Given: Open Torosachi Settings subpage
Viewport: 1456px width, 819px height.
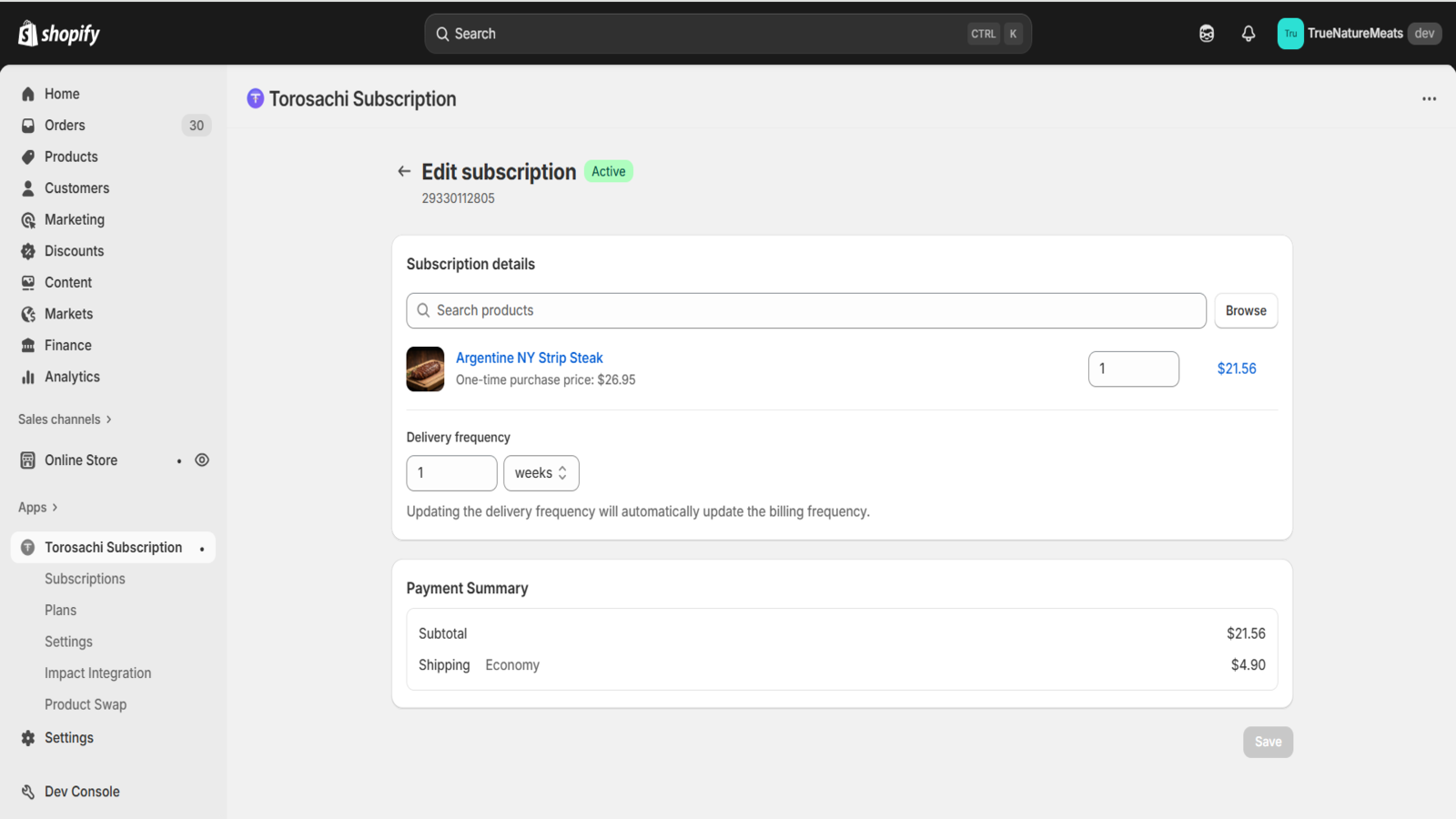Looking at the screenshot, I should [x=68, y=642].
